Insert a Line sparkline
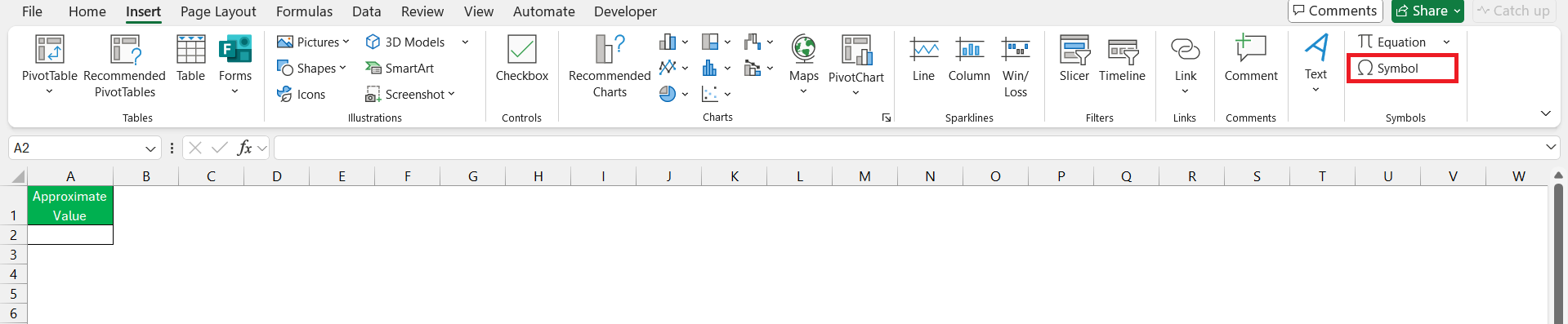This screenshot has width=1568, height=324. [x=923, y=59]
